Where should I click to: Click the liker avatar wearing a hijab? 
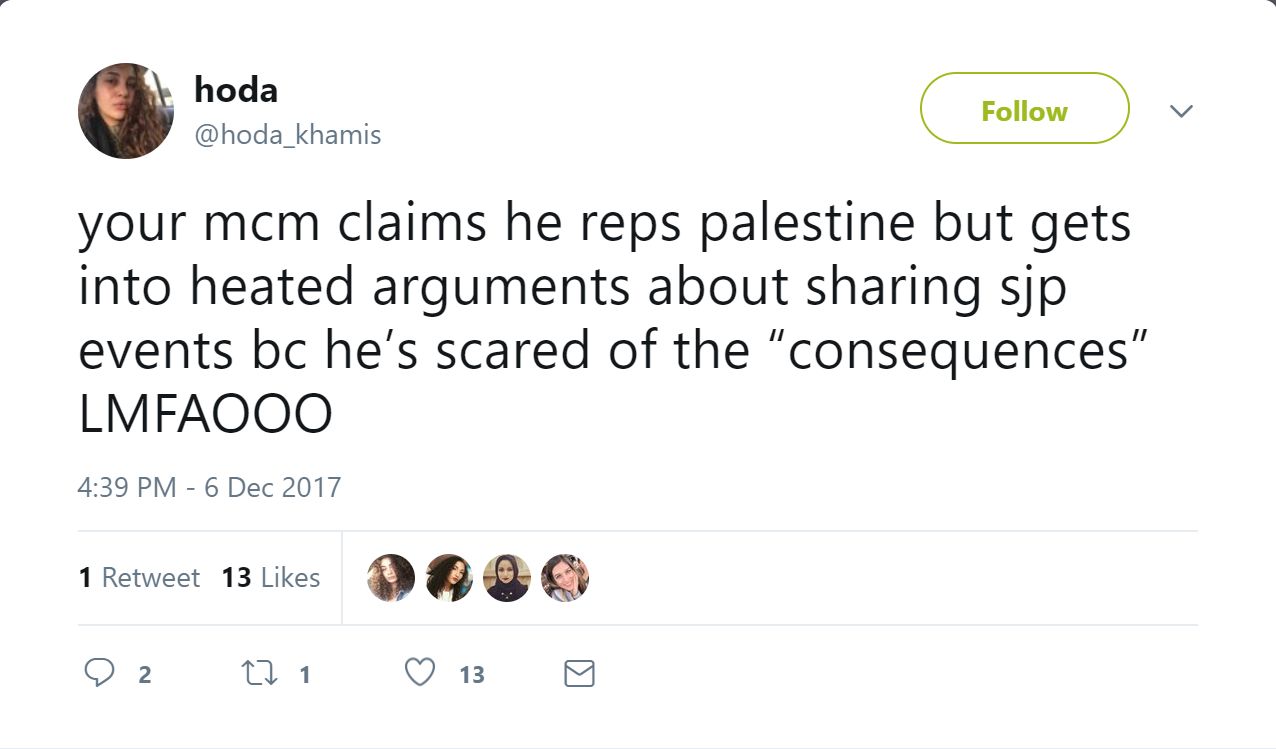pos(506,578)
